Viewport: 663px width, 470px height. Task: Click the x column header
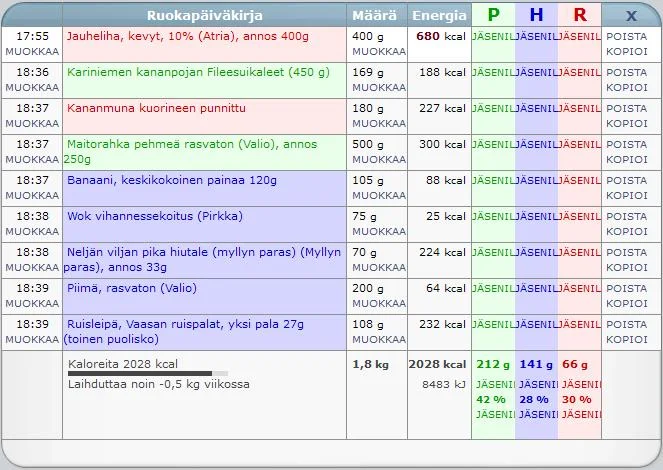pos(631,15)
